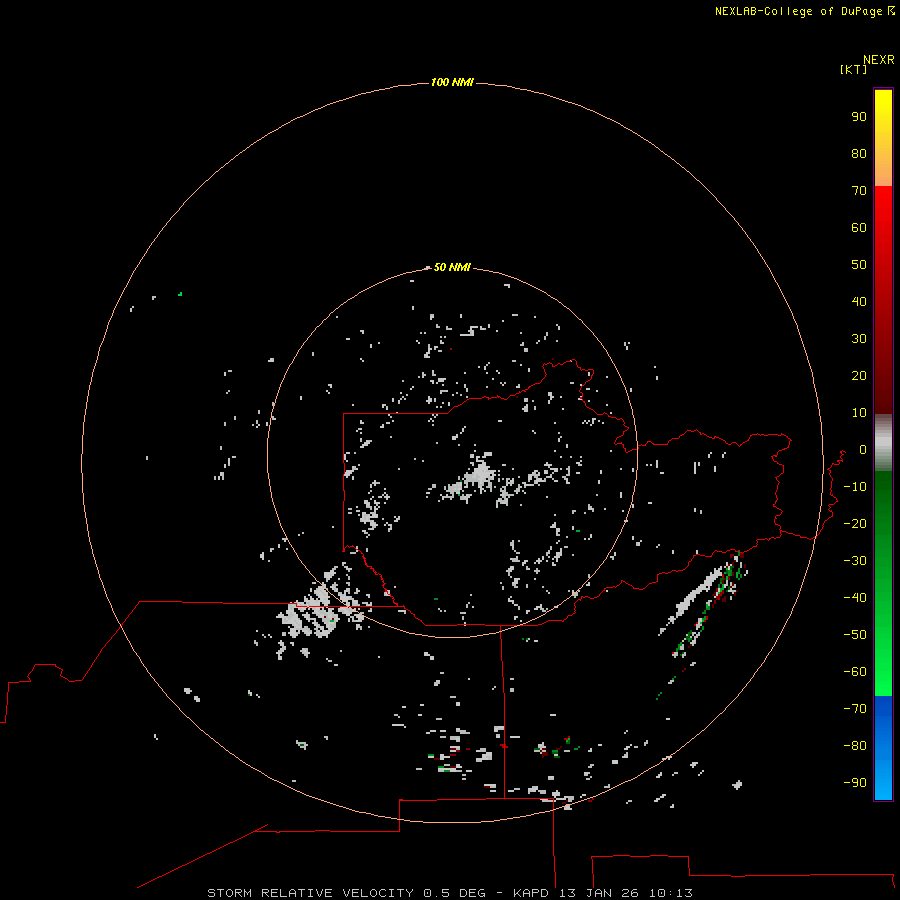The image size is (900, 900).
Task: Click the 20 value on velocity scale
Action: pyautogui.click(x=859, y=376)
